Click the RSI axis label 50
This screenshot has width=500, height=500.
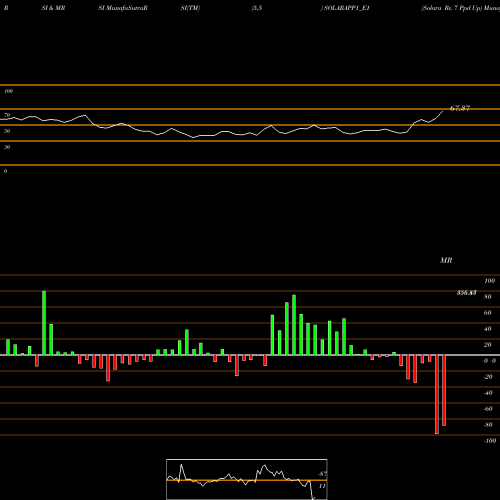click(7, 131)
